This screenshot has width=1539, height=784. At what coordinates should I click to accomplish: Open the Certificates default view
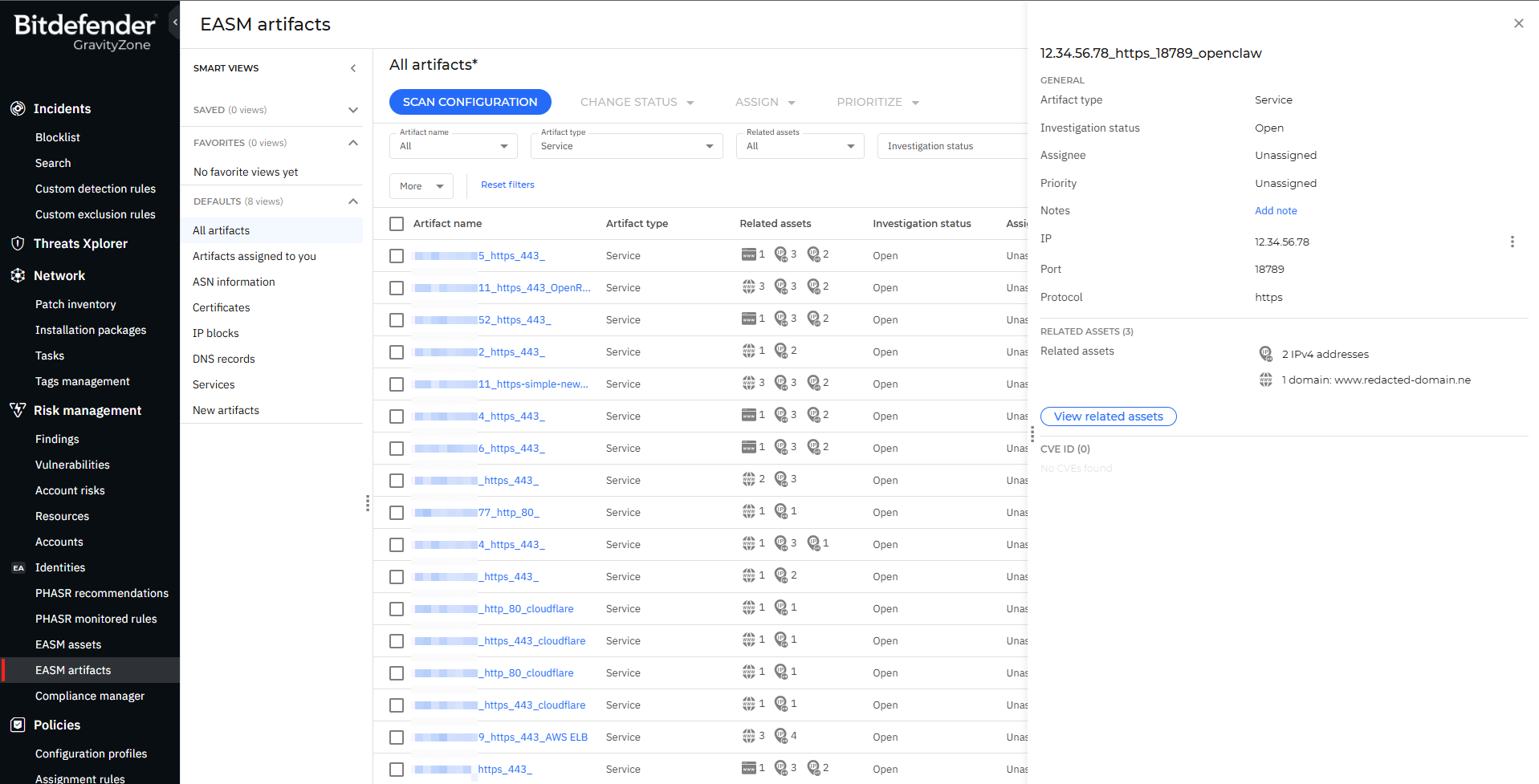pos(222,307)
